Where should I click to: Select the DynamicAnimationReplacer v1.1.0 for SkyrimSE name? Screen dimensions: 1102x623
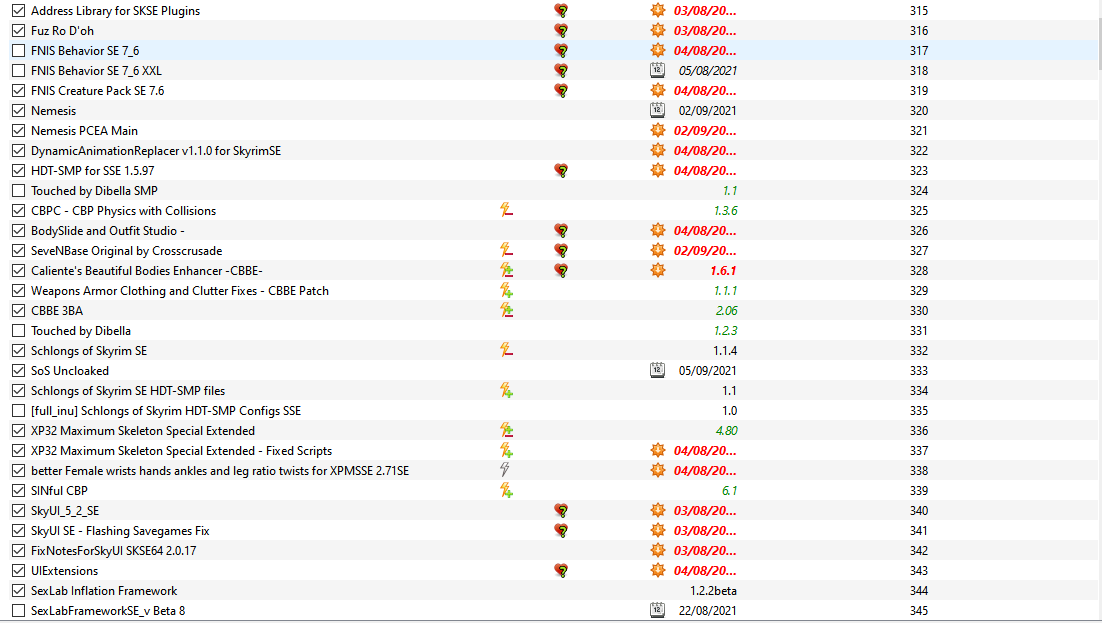[156, 150]
